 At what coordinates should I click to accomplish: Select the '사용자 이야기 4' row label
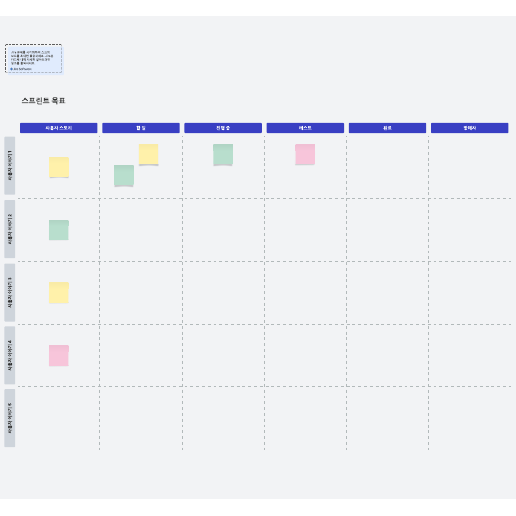[x=10, y=355]
